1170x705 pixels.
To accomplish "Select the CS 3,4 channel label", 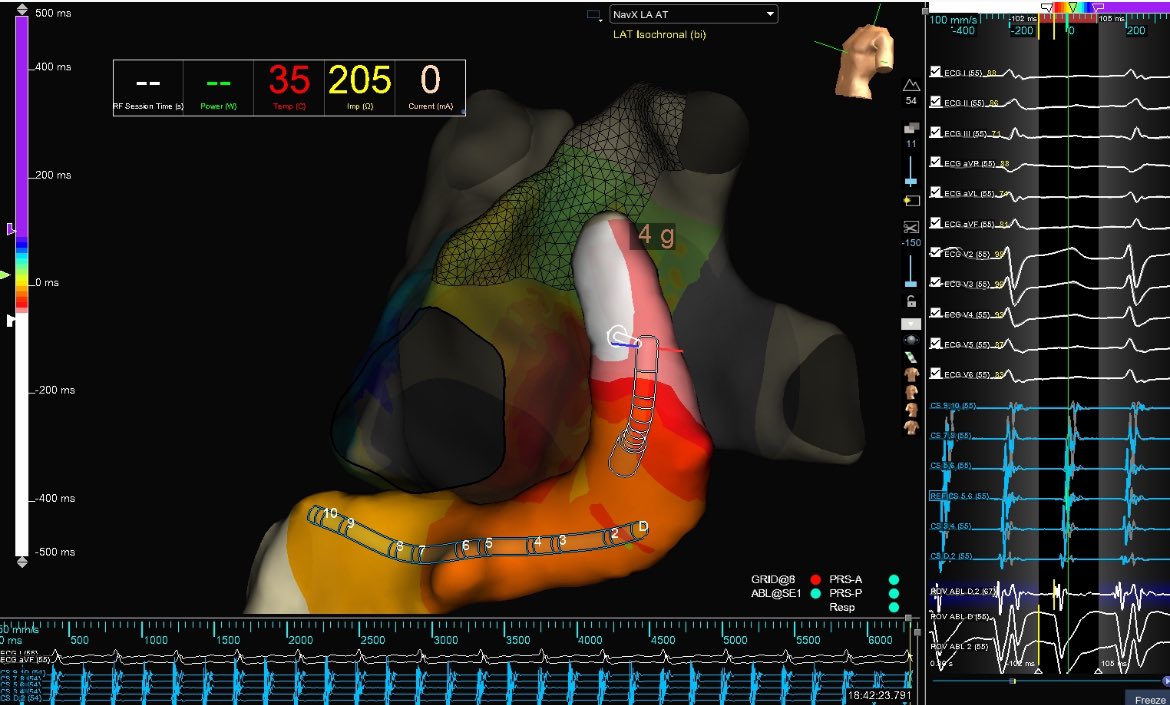I will point(951,526).
